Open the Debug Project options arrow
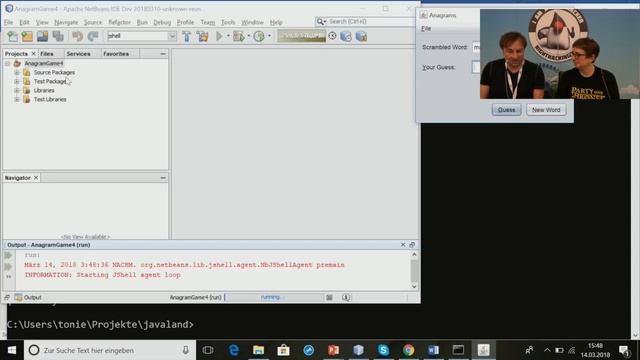640x360 pixels. pos(249,36)
